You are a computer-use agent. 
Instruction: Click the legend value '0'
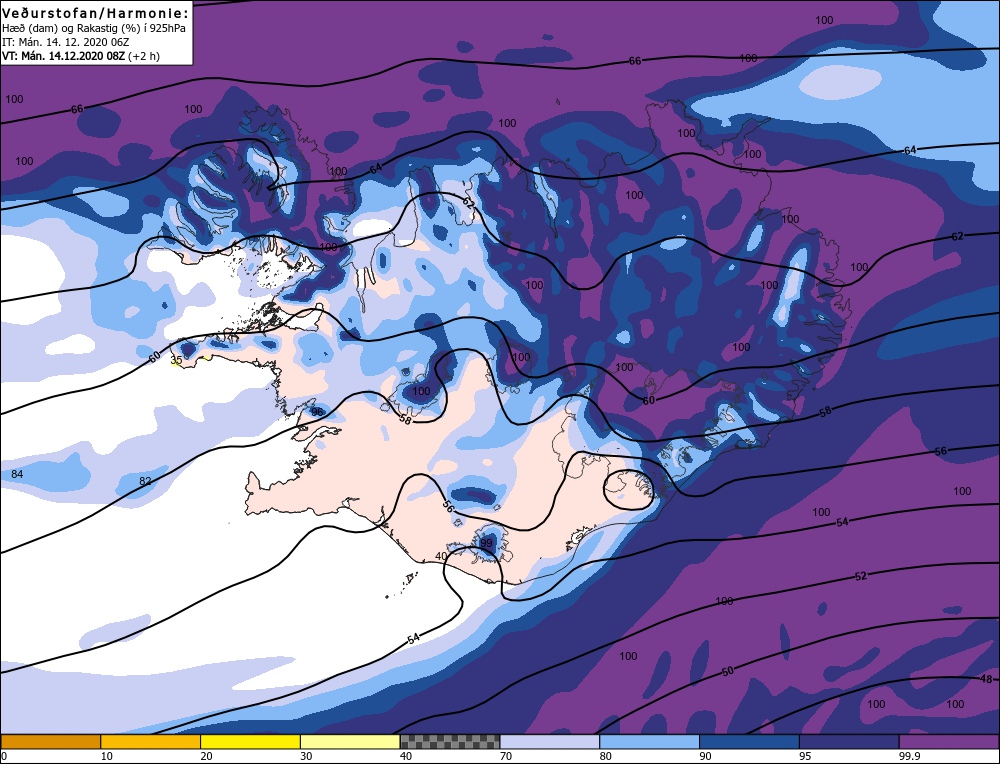4,756
